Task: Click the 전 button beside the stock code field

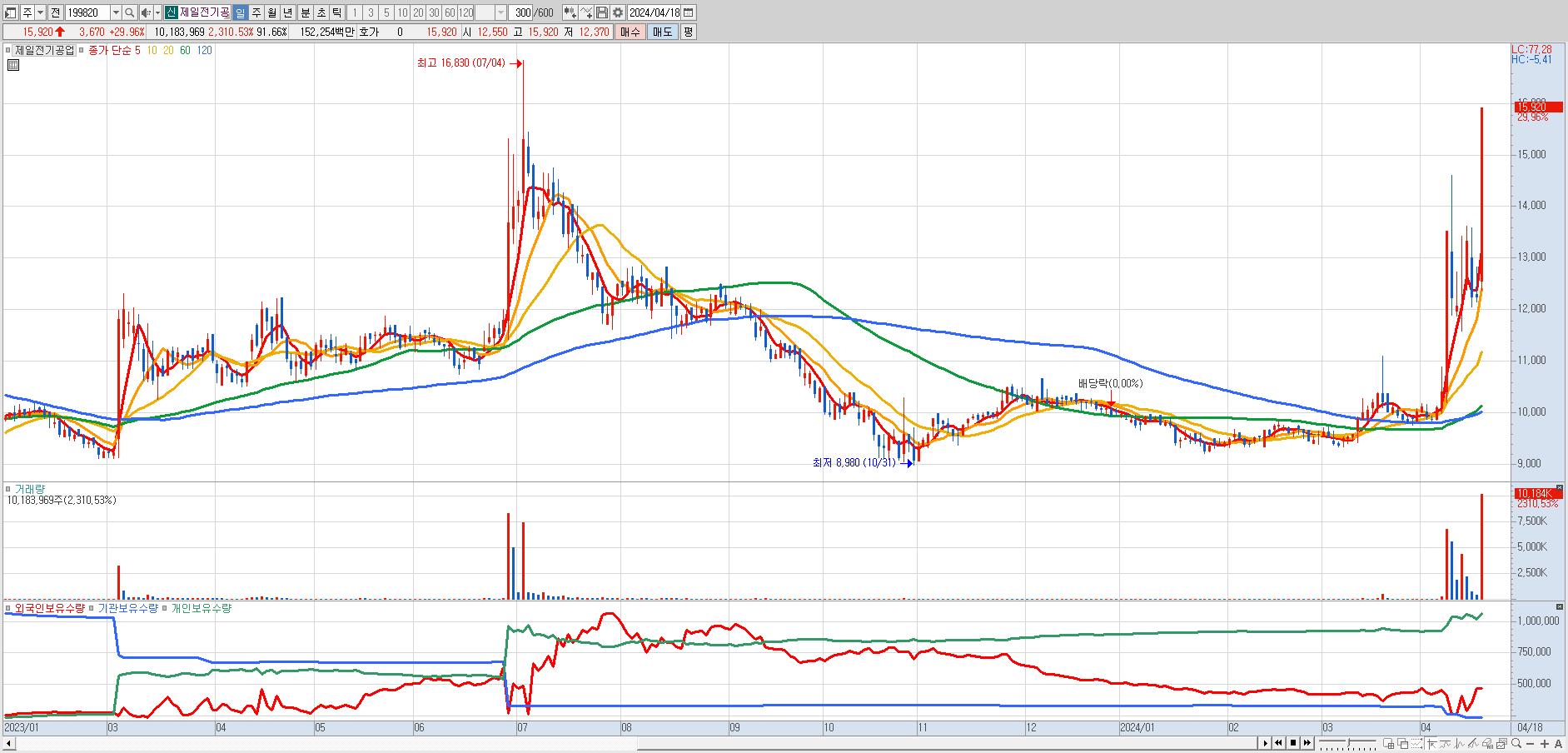Action: (55, 12)
